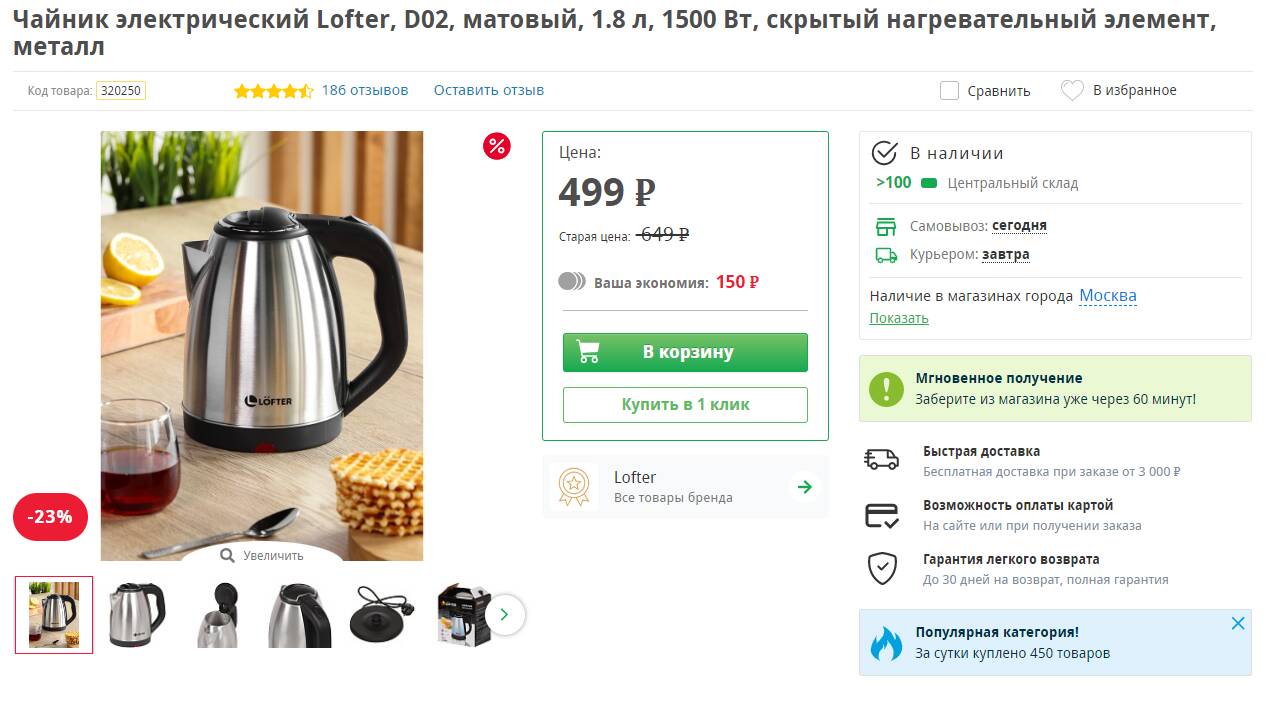This screenshot has width=1273, height=708.
Task: Click the magnifier zoom icon under the photo
Action: coord(228,556)
